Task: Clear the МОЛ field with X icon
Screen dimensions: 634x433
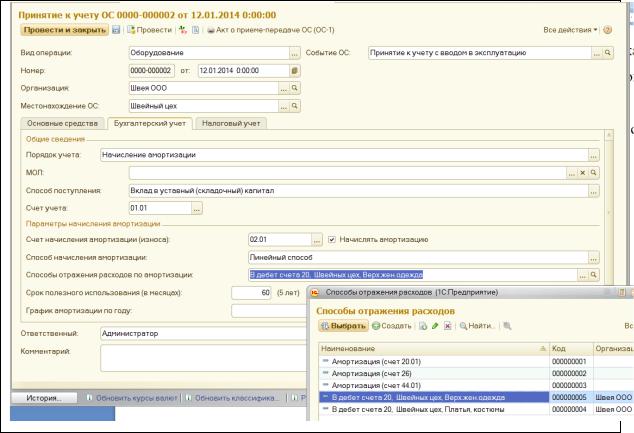Action: click(x=583, y=173)
